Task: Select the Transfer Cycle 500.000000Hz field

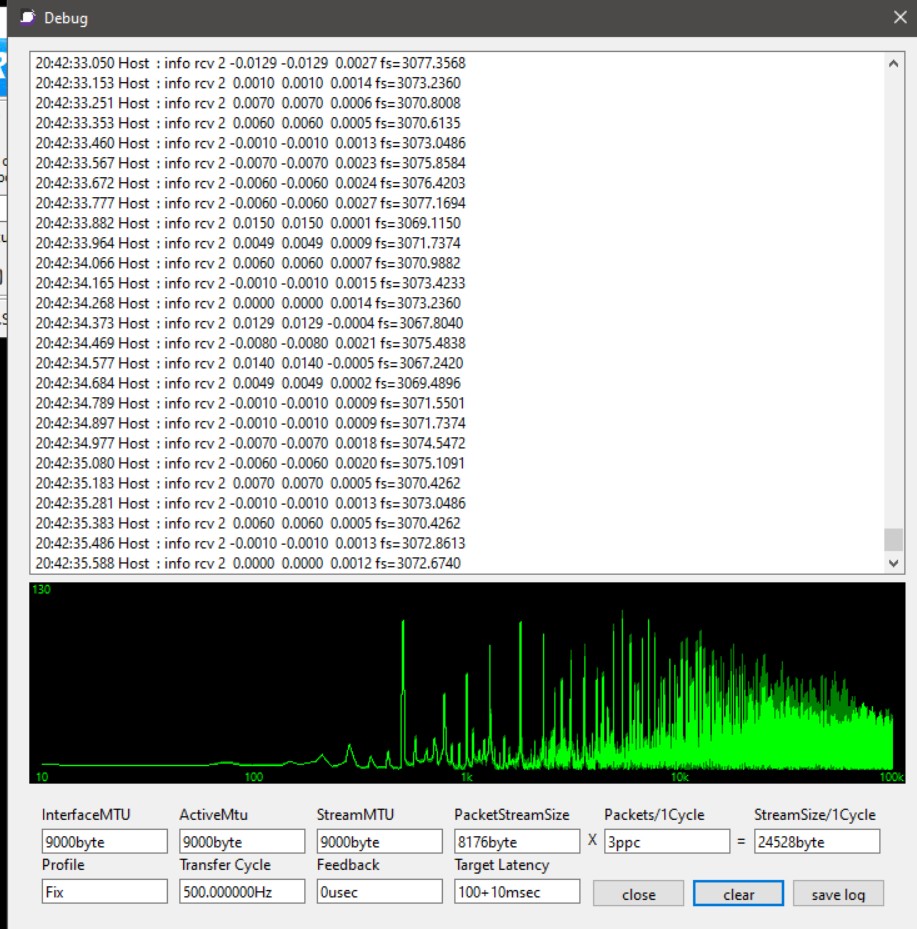Action: click(x=242, y=892)
